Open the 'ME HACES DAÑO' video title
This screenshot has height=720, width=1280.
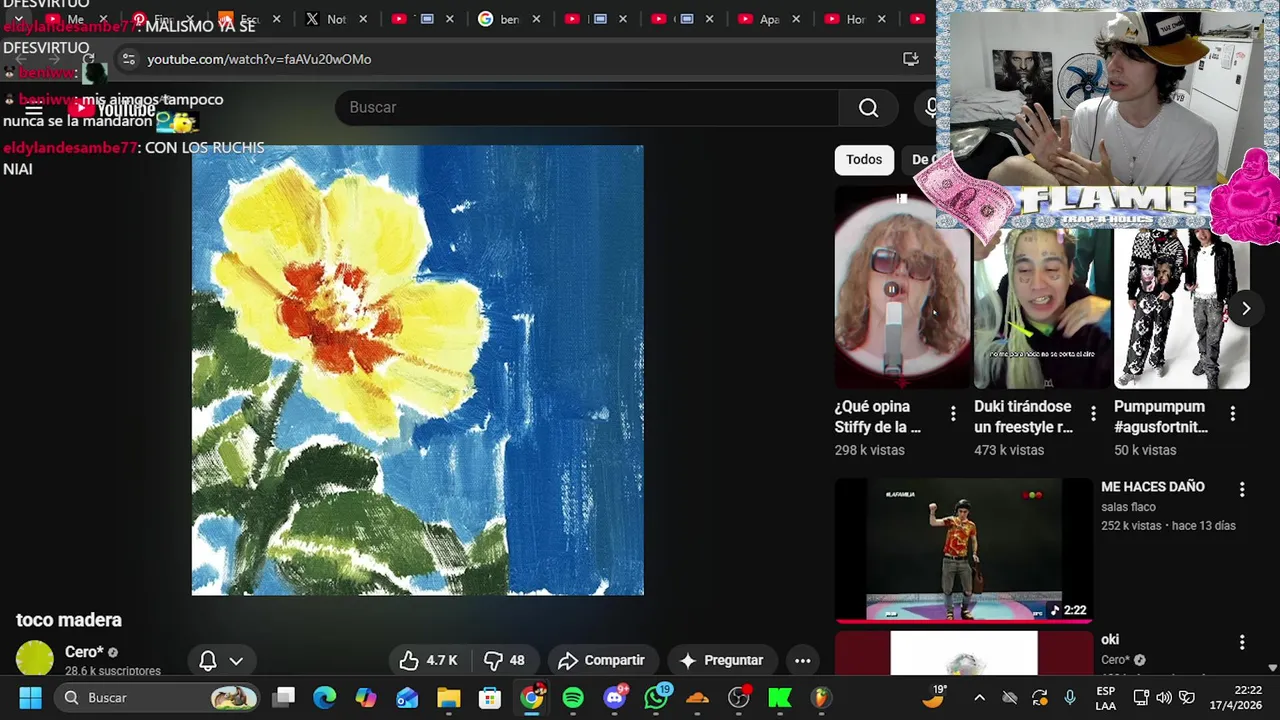click(1153, 487)
